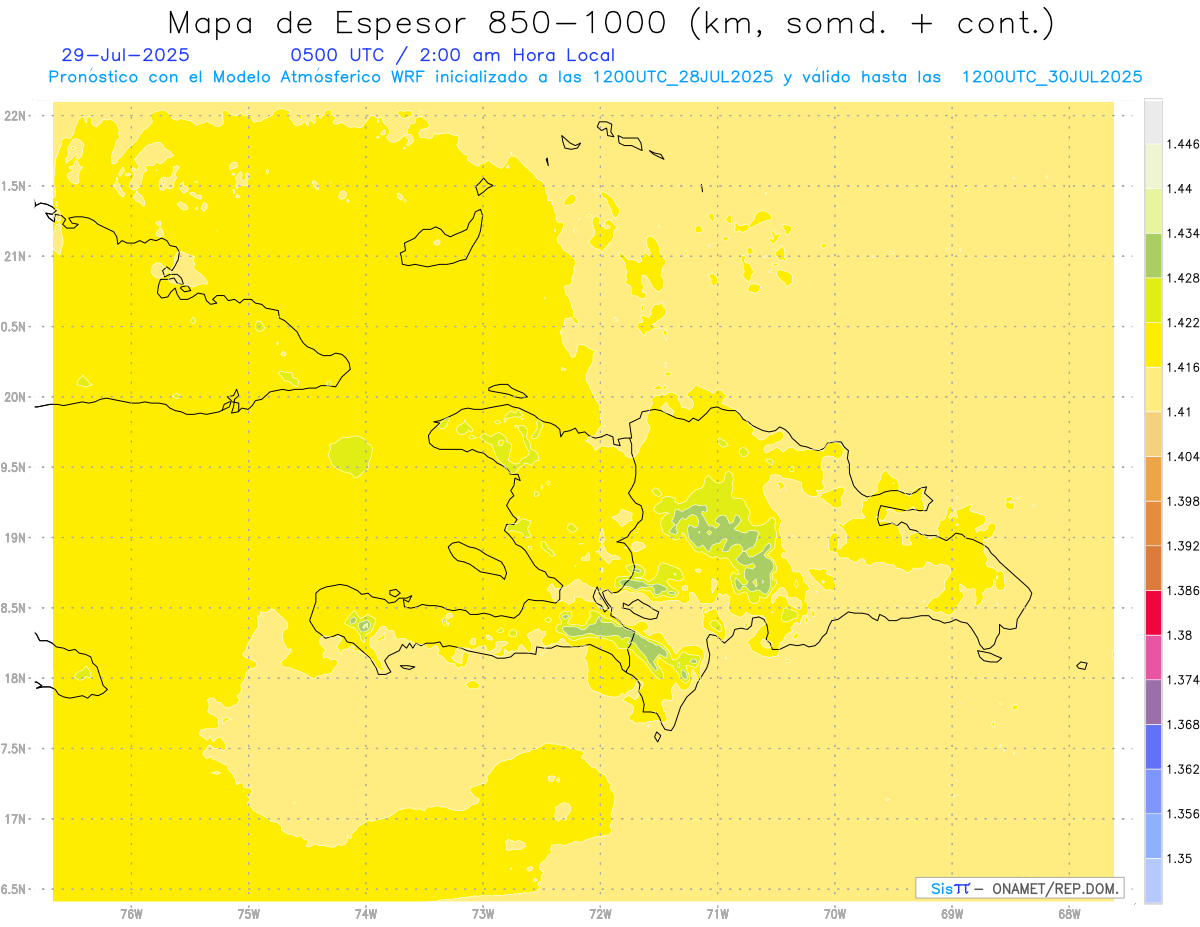
Task: Click the latitude axis label "1.5N"
Action: 15,186
